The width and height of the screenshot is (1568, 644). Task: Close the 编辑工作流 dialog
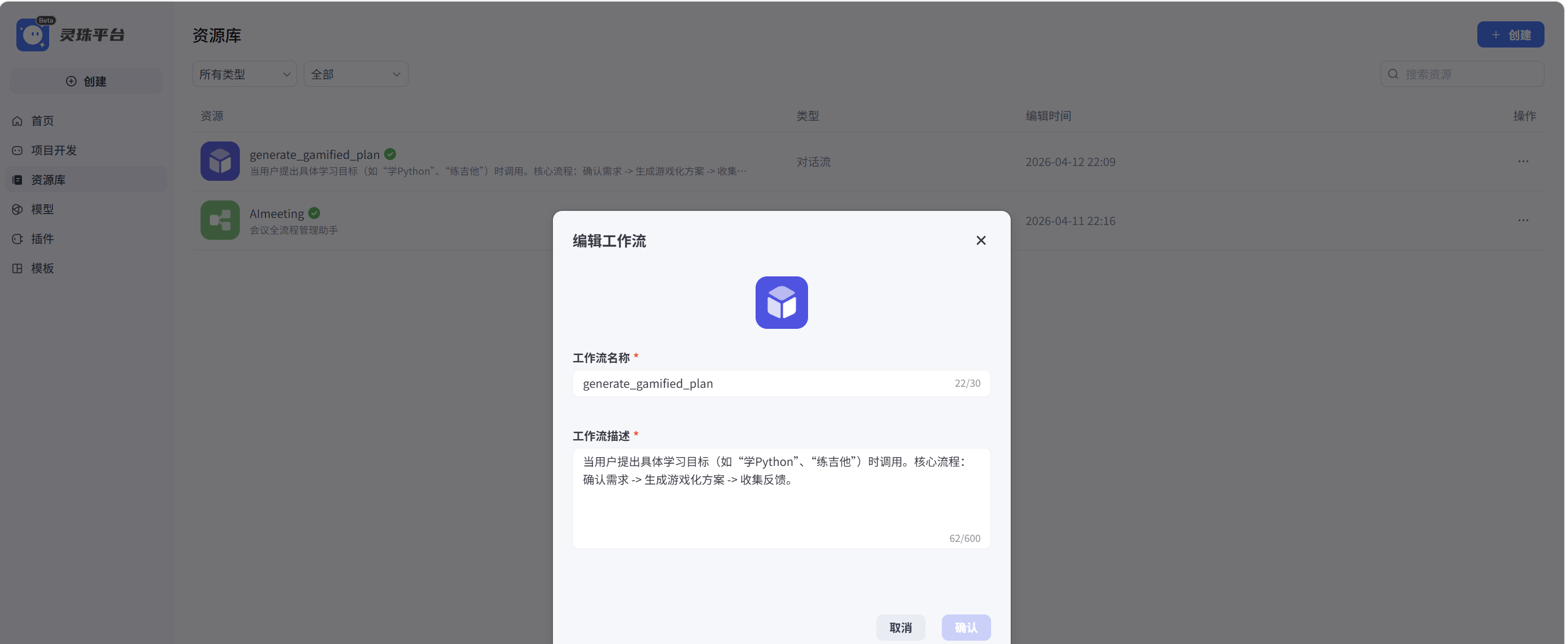[980, 240]
